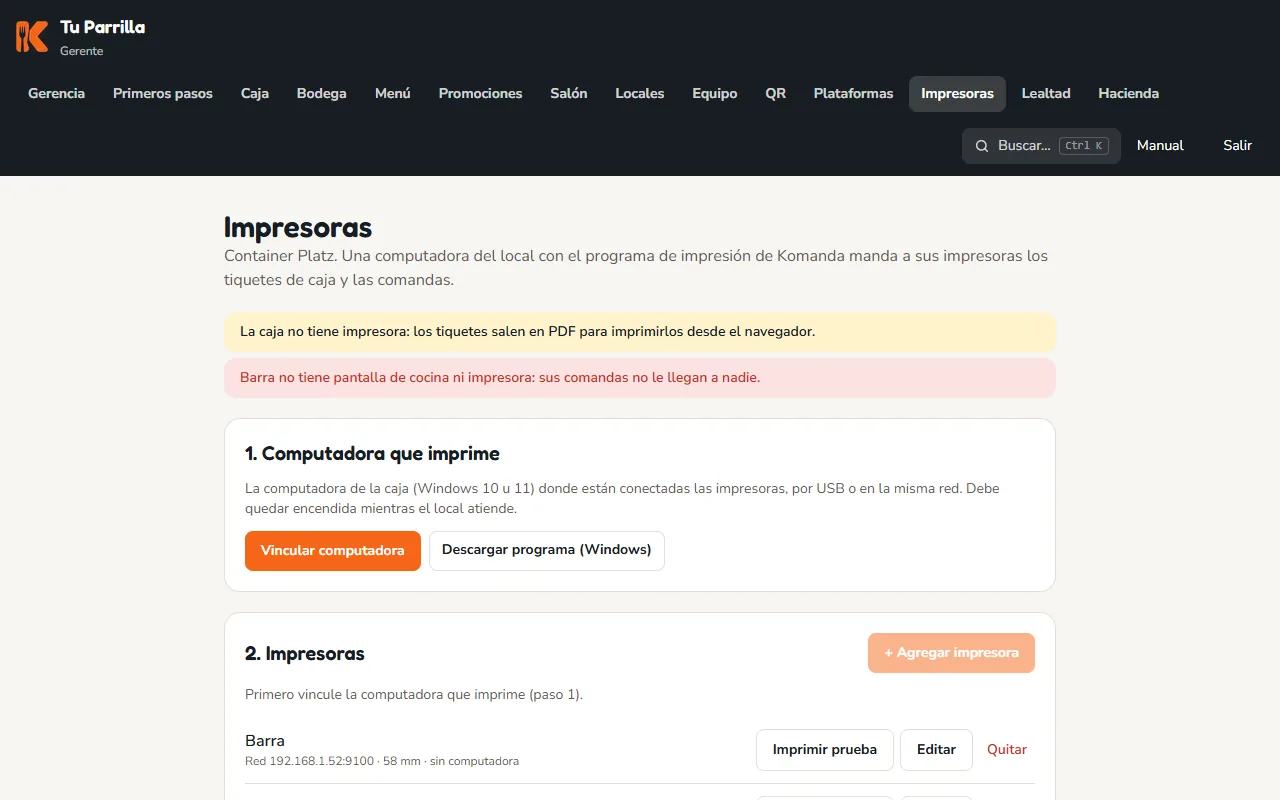Open the Salón section
The height and width of the screenshot is (800, 1280).
pyautogui.click(x=569, y=94)
